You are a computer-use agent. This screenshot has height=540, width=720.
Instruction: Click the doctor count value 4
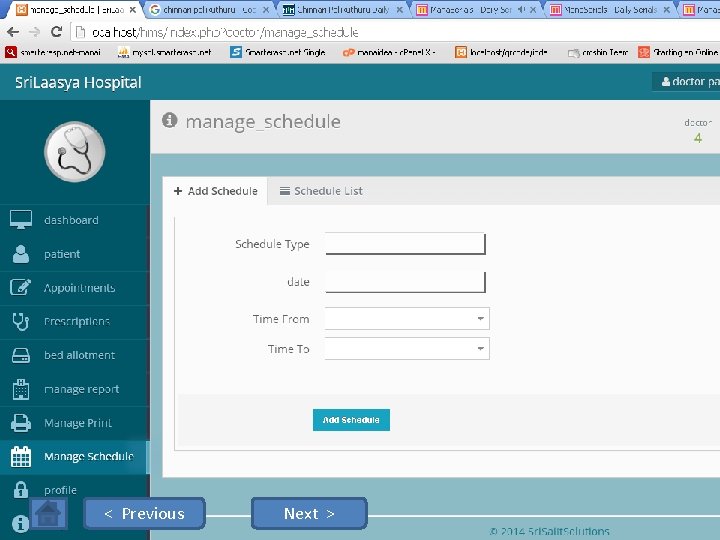pyautogui.click(x=698, y=138)
